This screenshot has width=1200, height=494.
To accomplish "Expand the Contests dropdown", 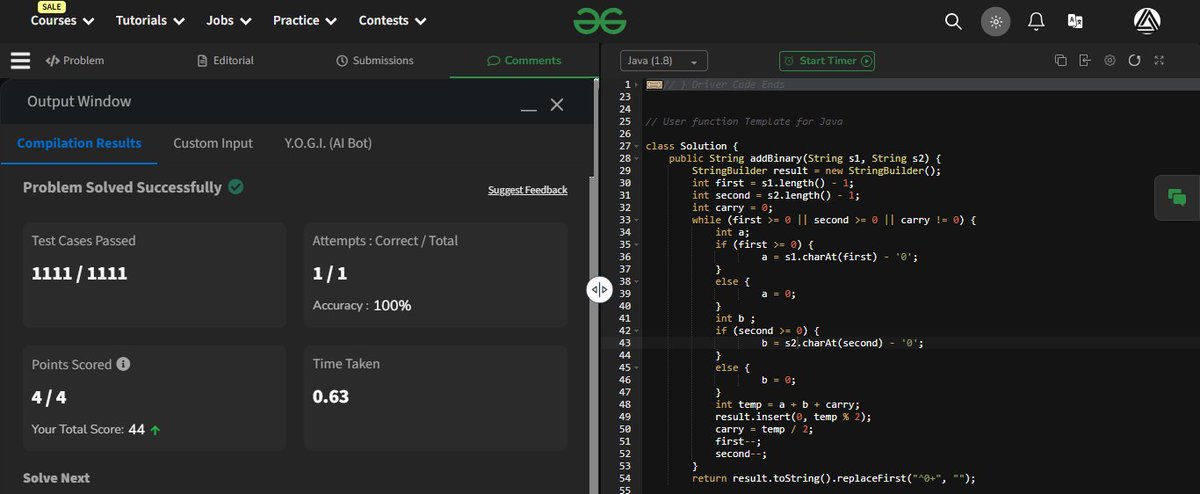I will (392, 20).
